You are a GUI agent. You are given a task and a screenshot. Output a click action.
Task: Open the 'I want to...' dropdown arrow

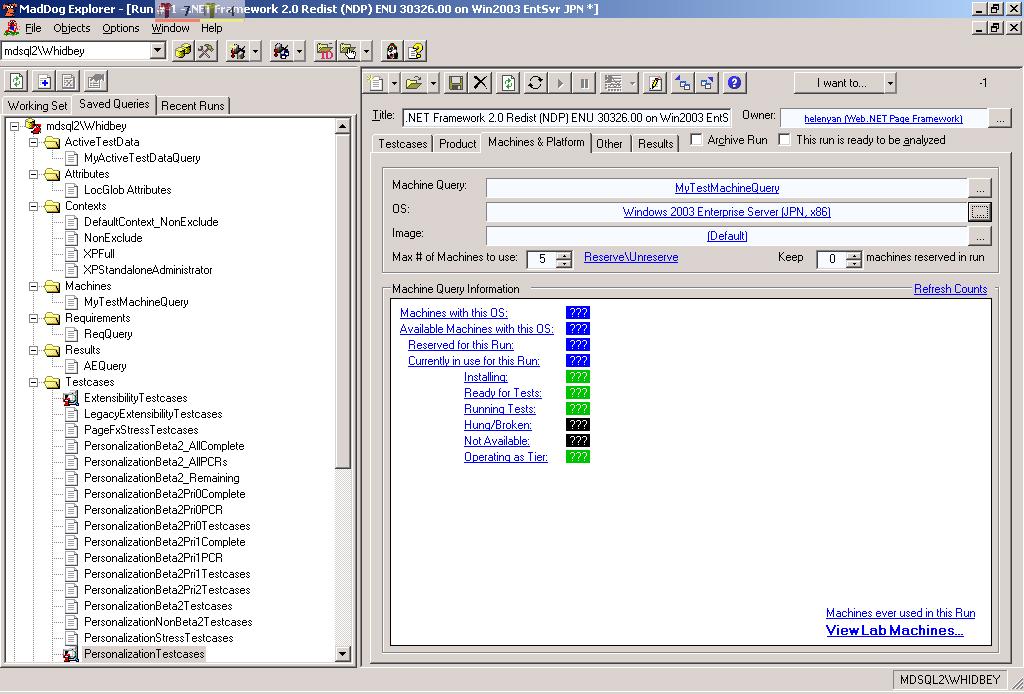(890, 83)
